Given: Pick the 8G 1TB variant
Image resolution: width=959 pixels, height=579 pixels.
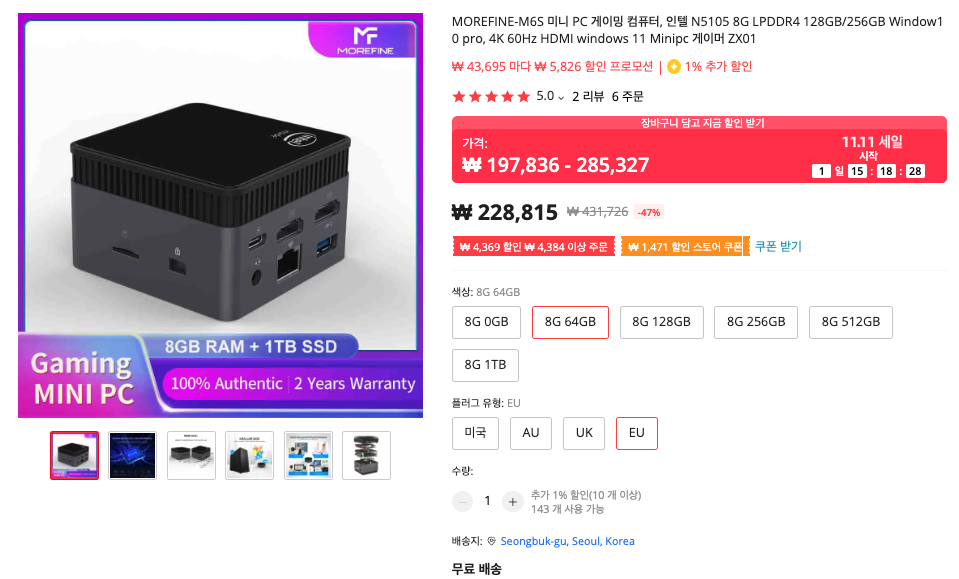Looking at the screenshot, I should 485,365.
